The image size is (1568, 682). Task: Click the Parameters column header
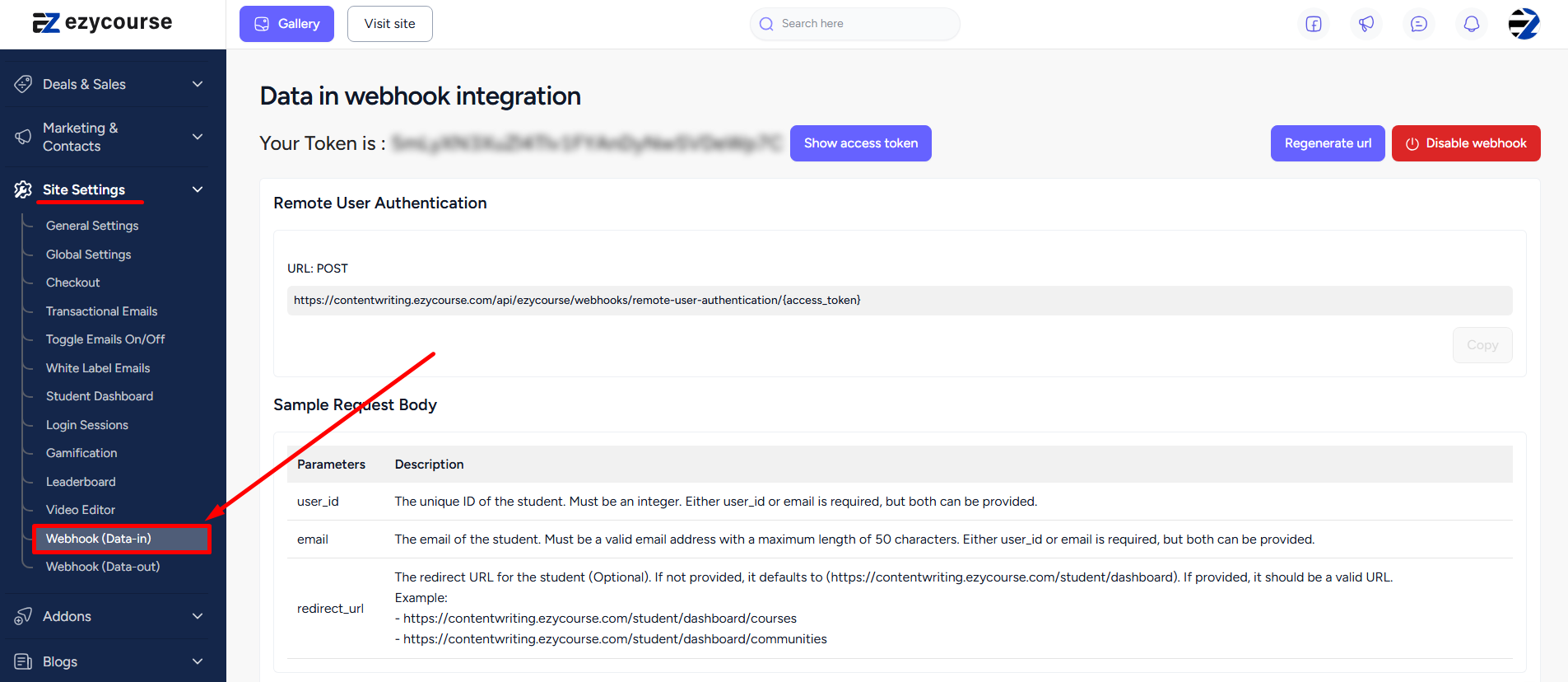point(331,465)
